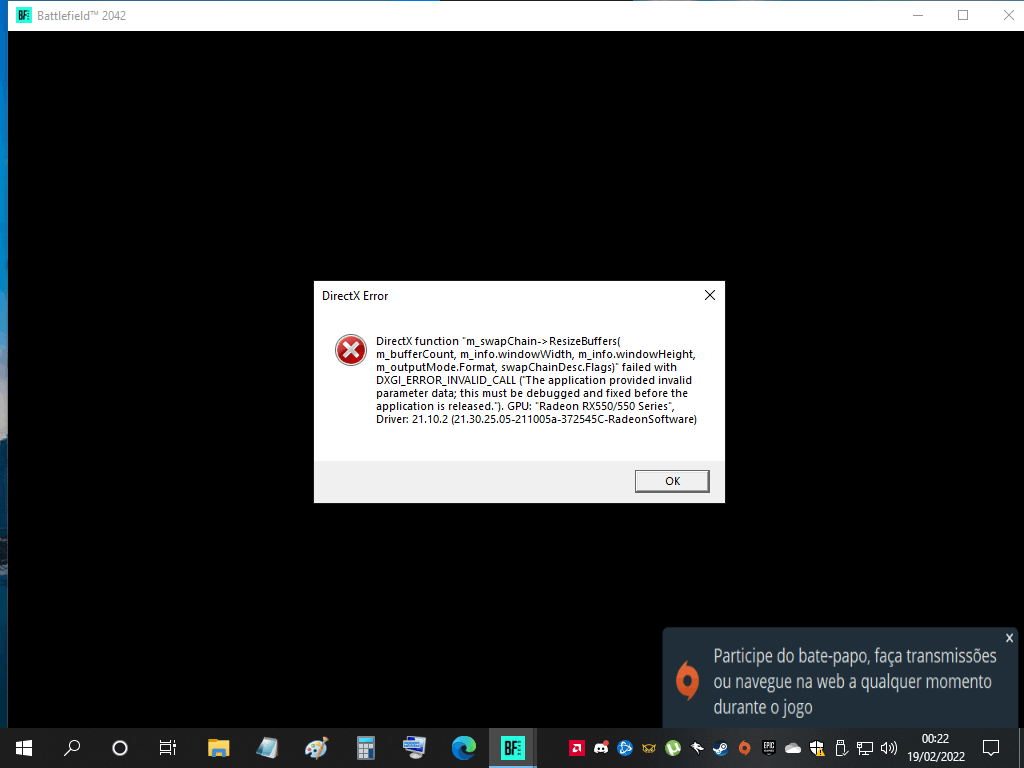Dismiss the Origin overlay notification

coord(1009,638)
